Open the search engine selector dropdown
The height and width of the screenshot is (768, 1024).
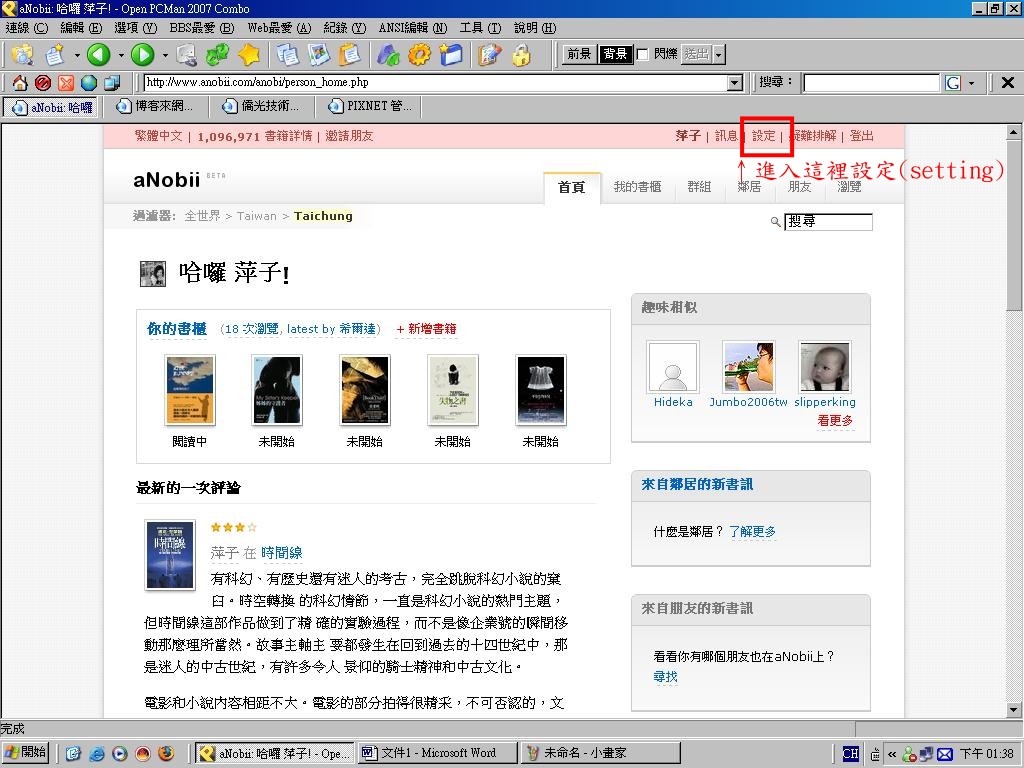tap(972, 83)
